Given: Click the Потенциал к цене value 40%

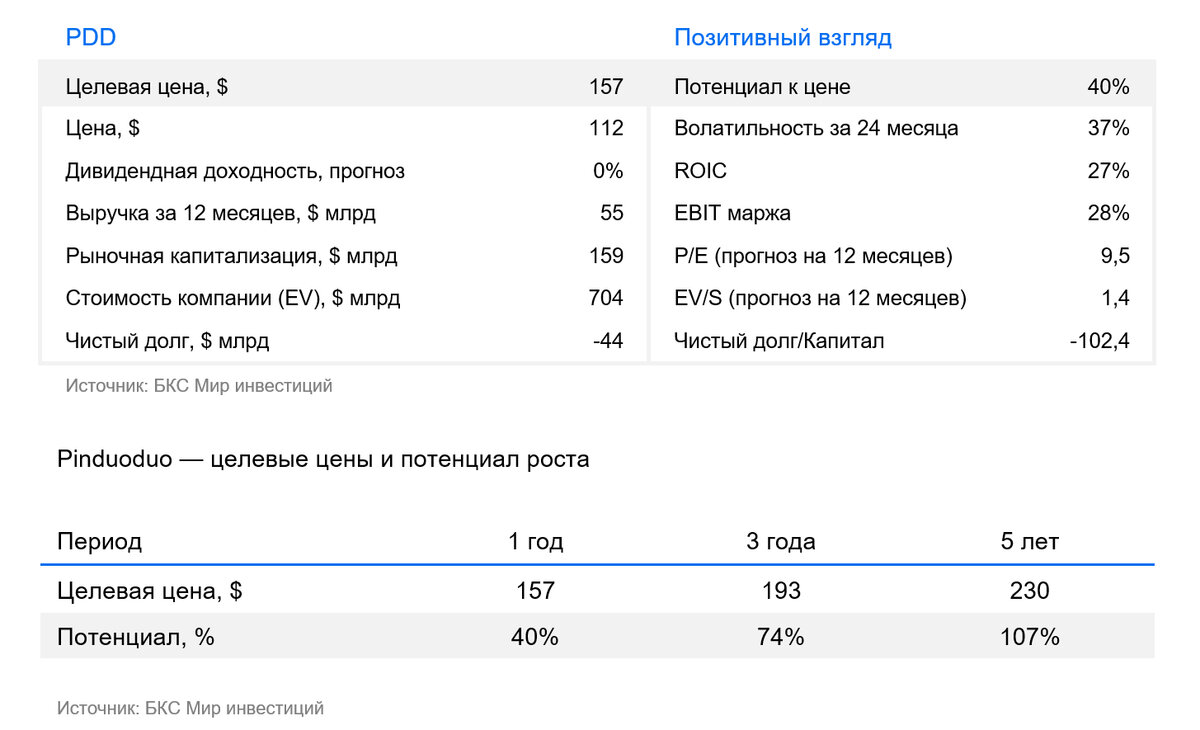Looking at the screenshot, I should 1108,87.
